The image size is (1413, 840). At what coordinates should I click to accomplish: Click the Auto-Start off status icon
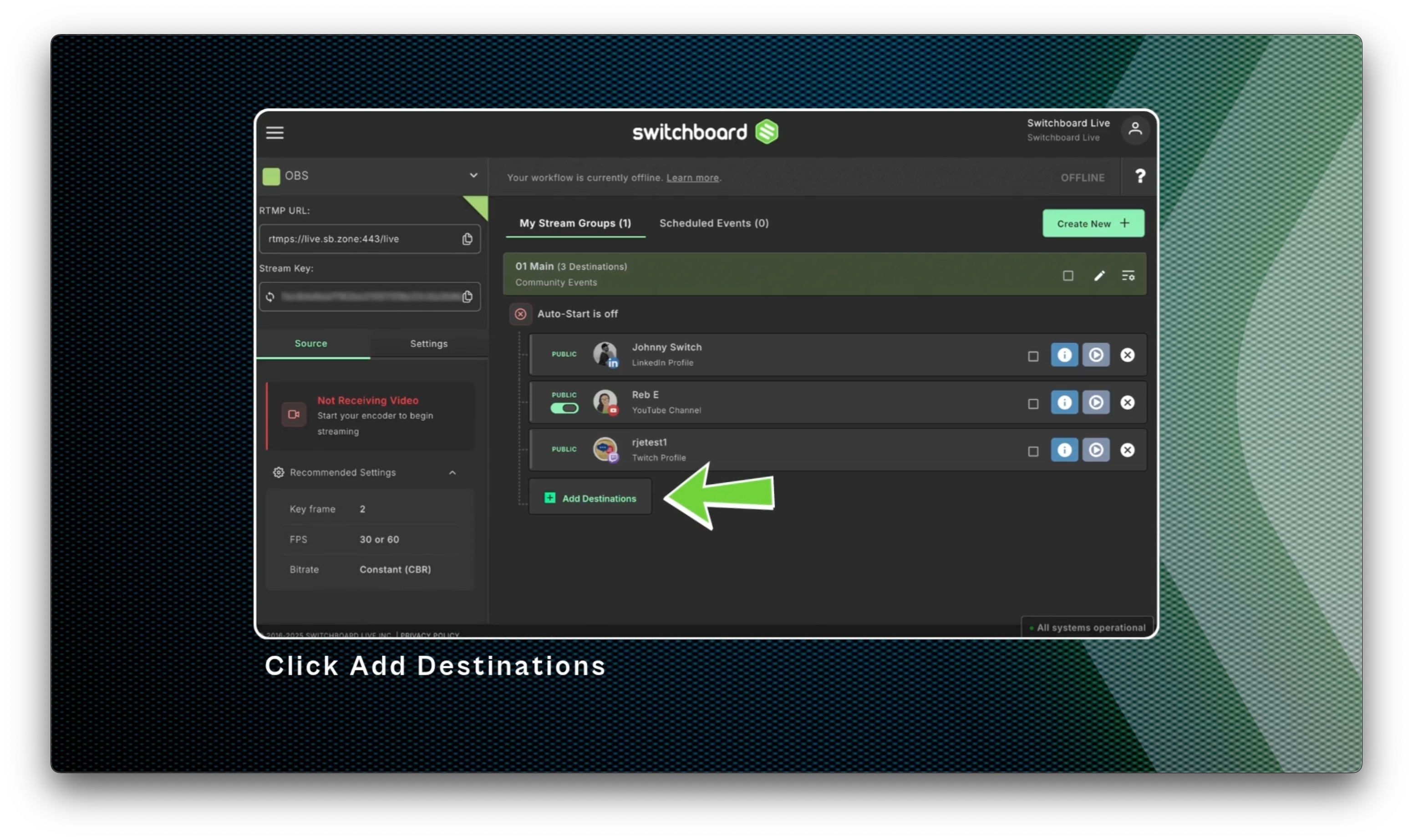tap(520, 314)
